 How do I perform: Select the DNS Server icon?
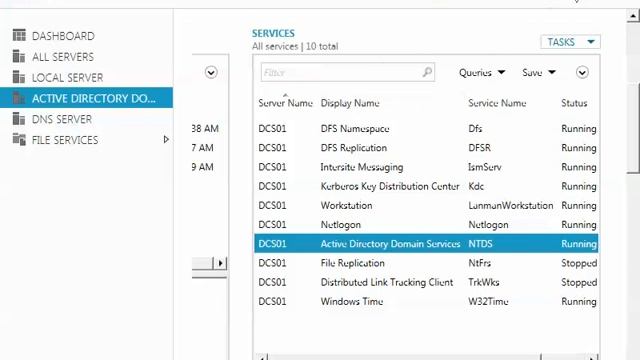19,119
